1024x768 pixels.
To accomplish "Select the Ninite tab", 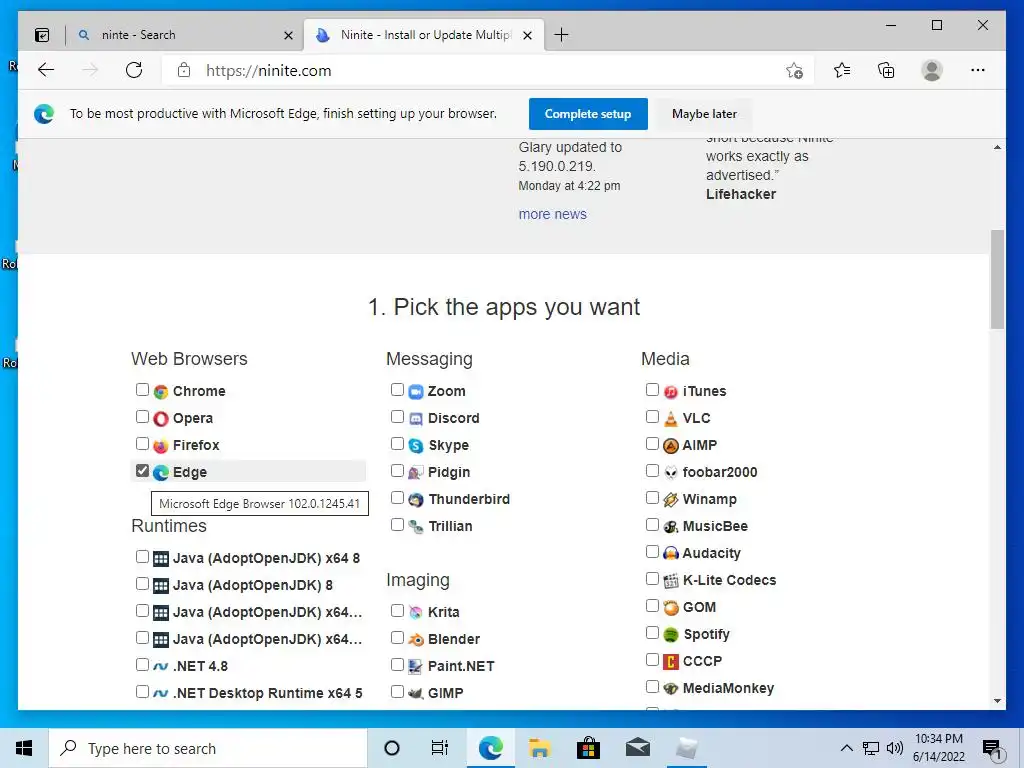I will point(421,35).
